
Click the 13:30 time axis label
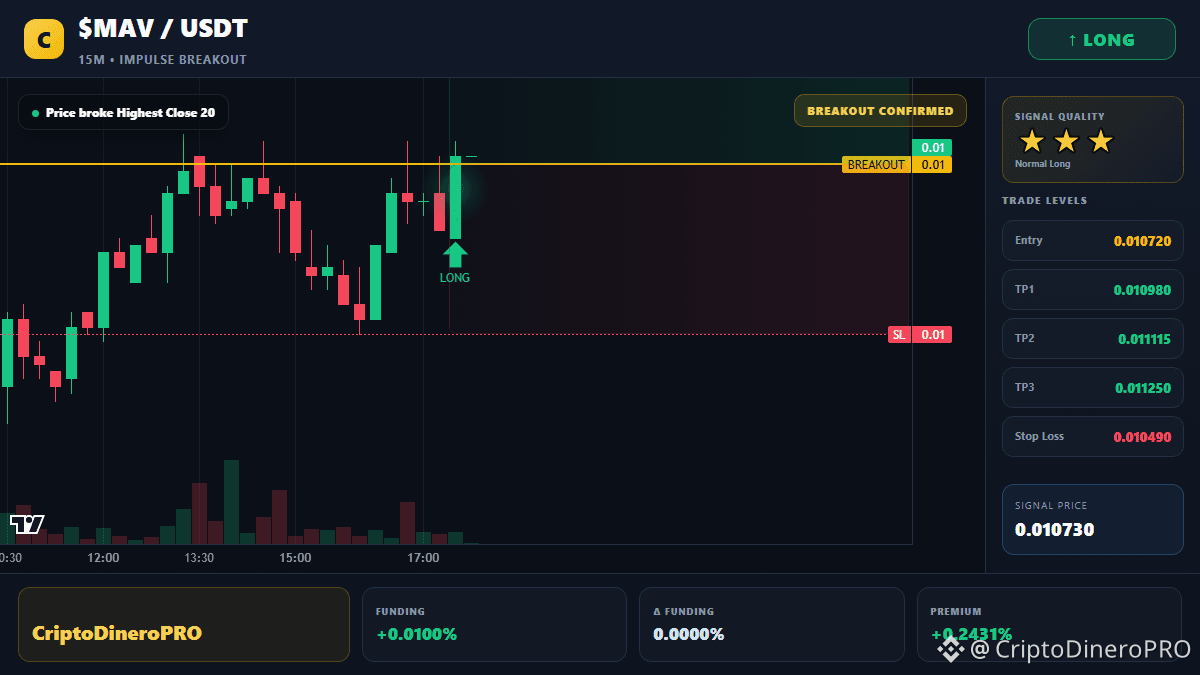coord(199,558)
